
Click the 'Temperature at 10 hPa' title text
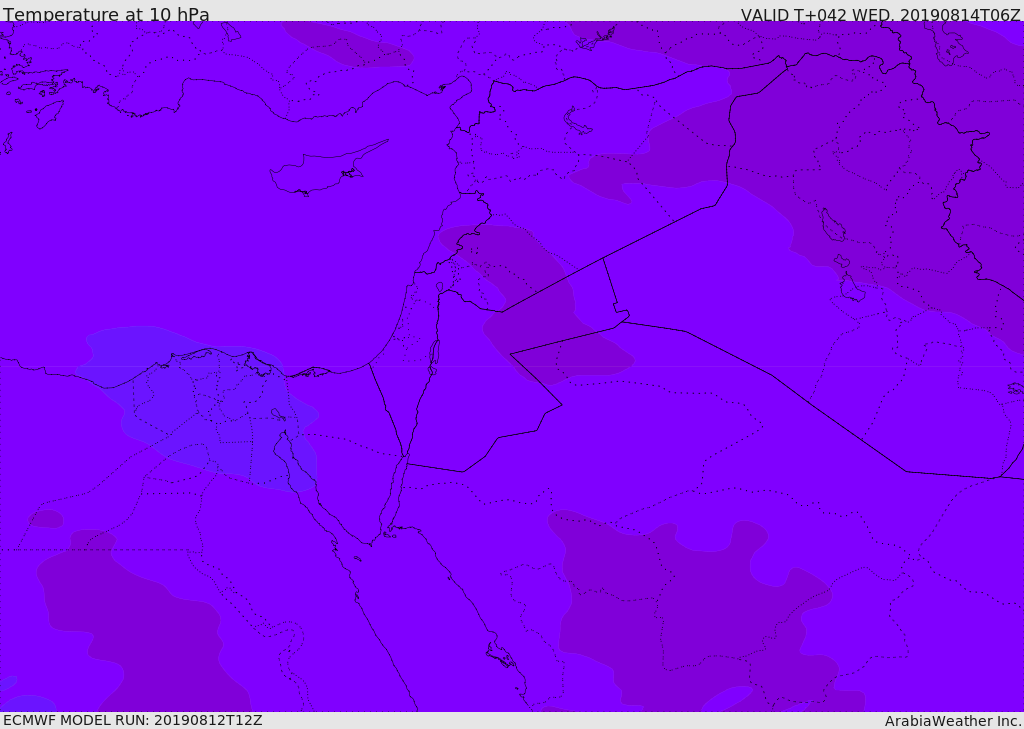coord(106,14)
